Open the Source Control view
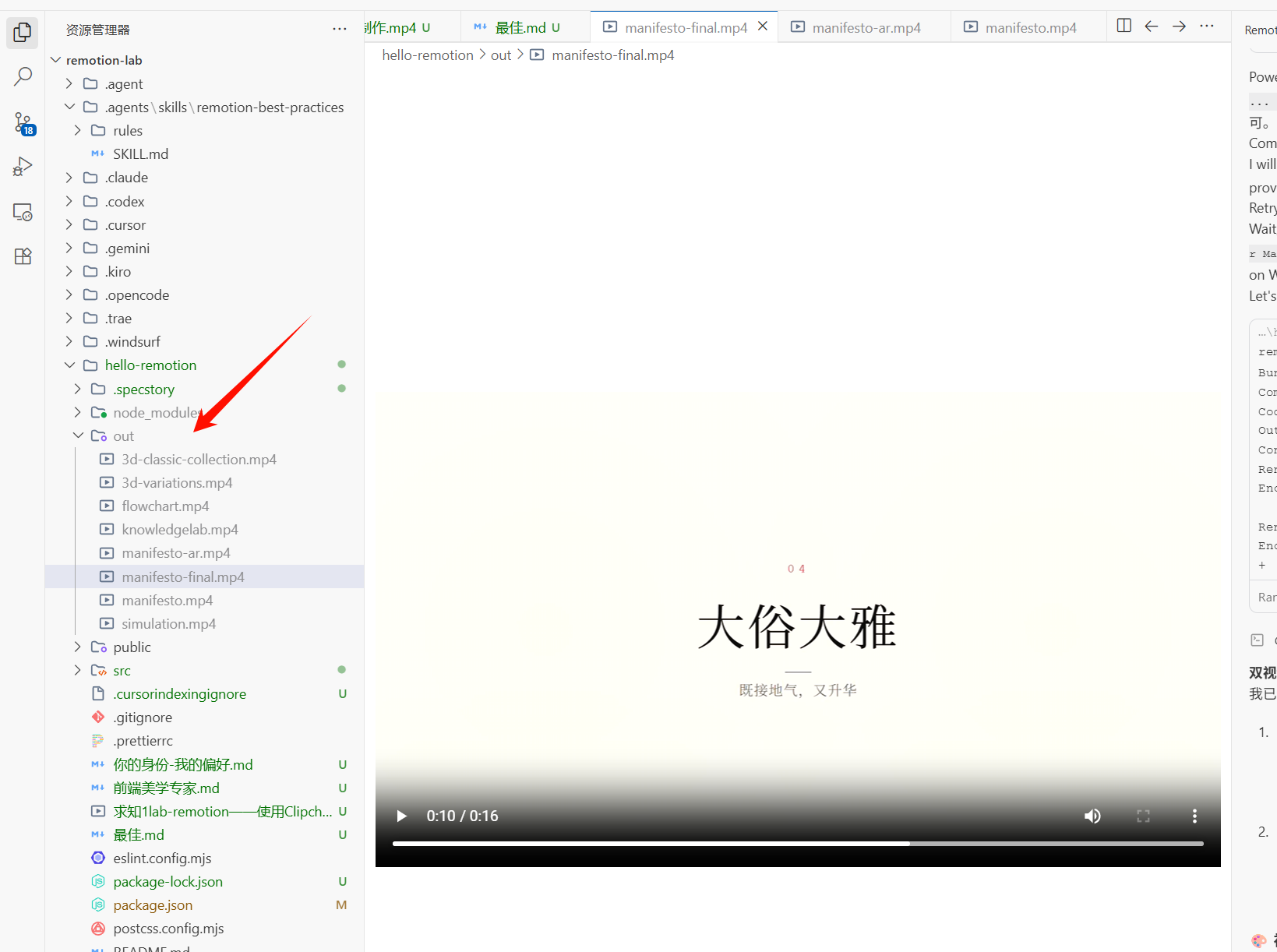 pyautogui.click(x=23, y=122)
